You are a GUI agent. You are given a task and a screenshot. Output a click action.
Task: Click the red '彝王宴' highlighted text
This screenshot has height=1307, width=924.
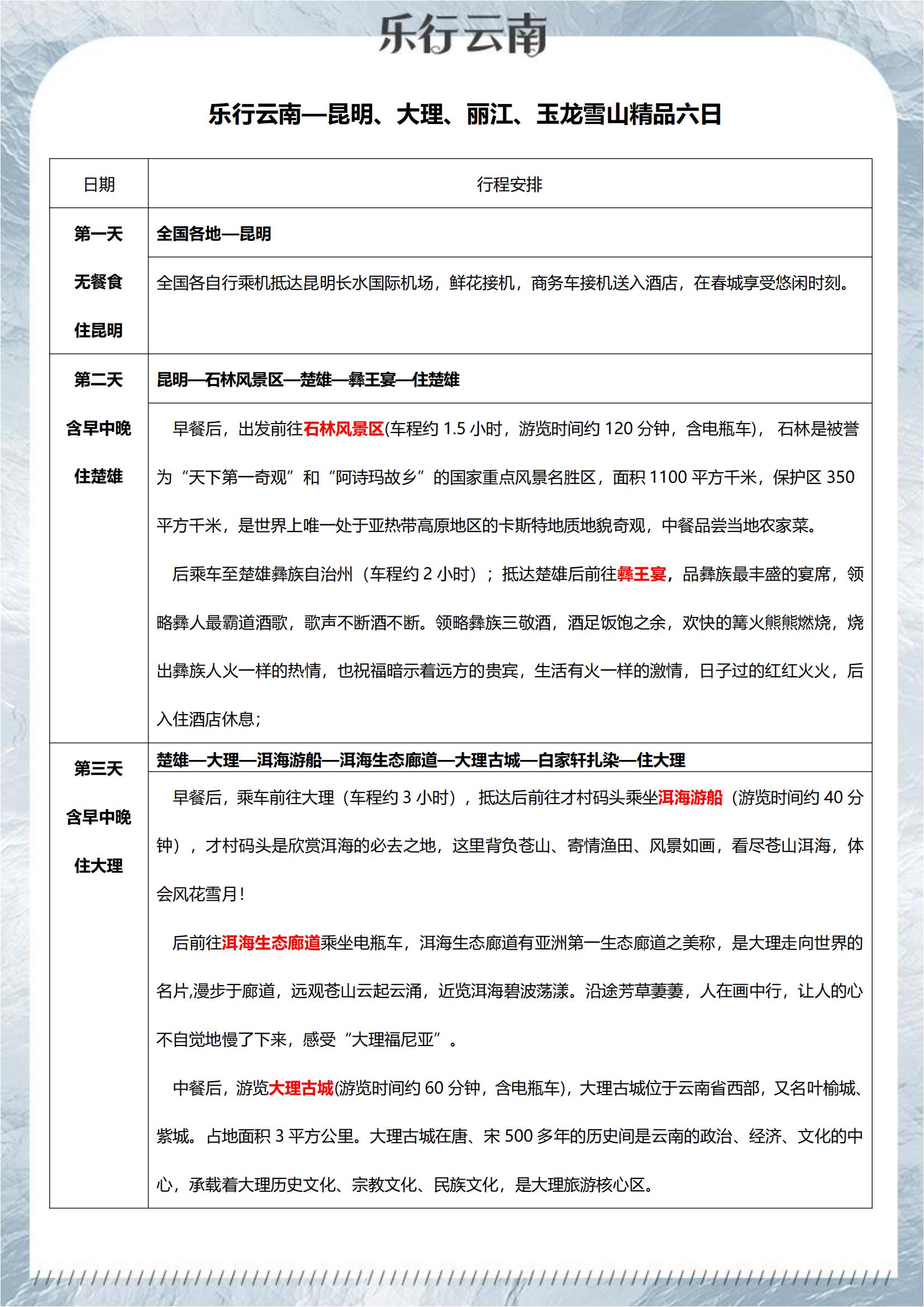click(642, 574)
